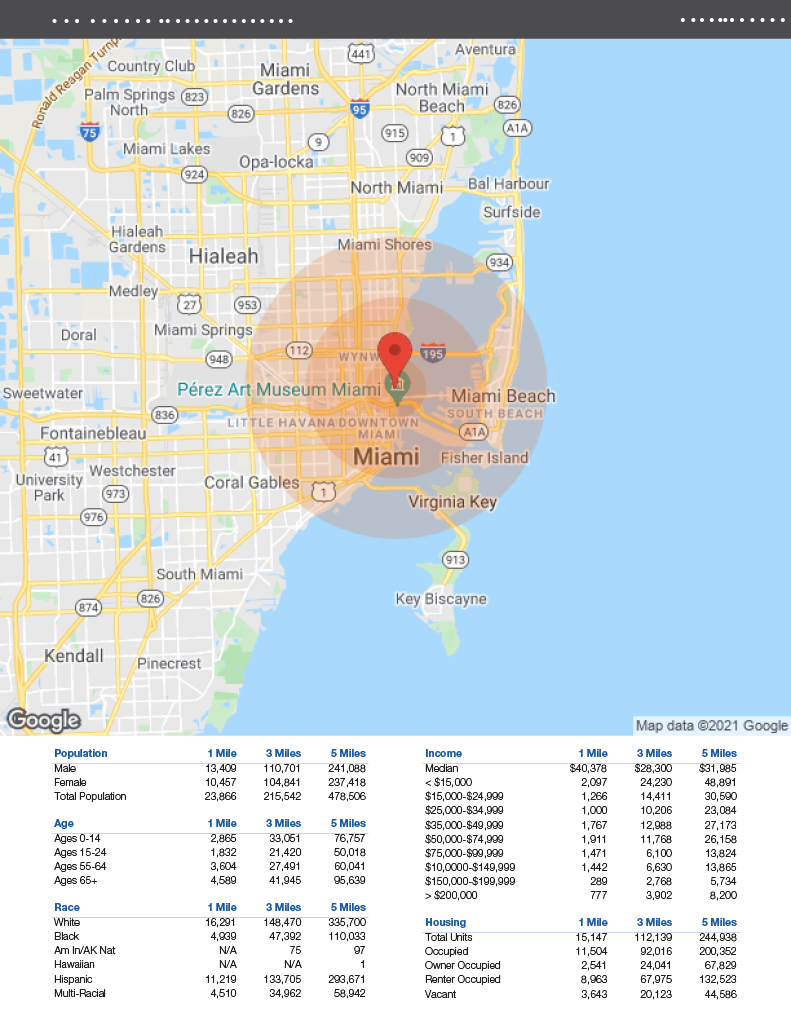This screenshot has width=791, height=1024.
Task: Click the Race table heading
Action: 67,907
